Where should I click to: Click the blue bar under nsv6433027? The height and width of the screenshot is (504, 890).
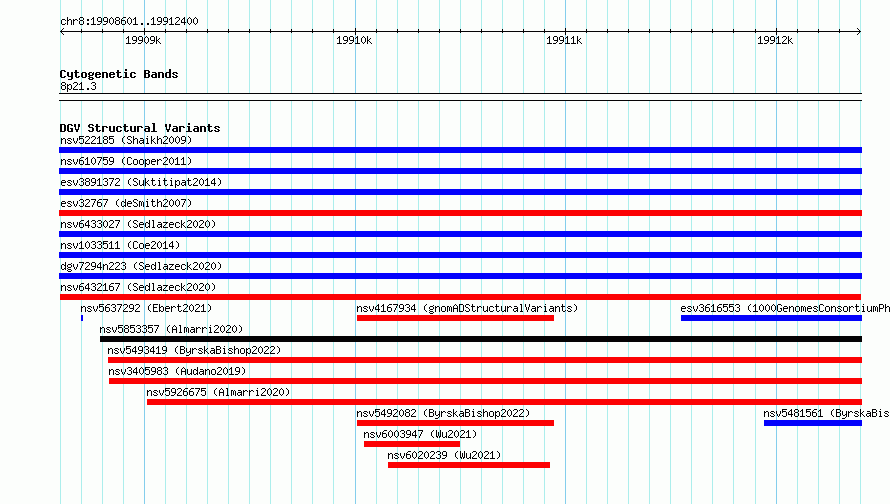pos(460,234)
